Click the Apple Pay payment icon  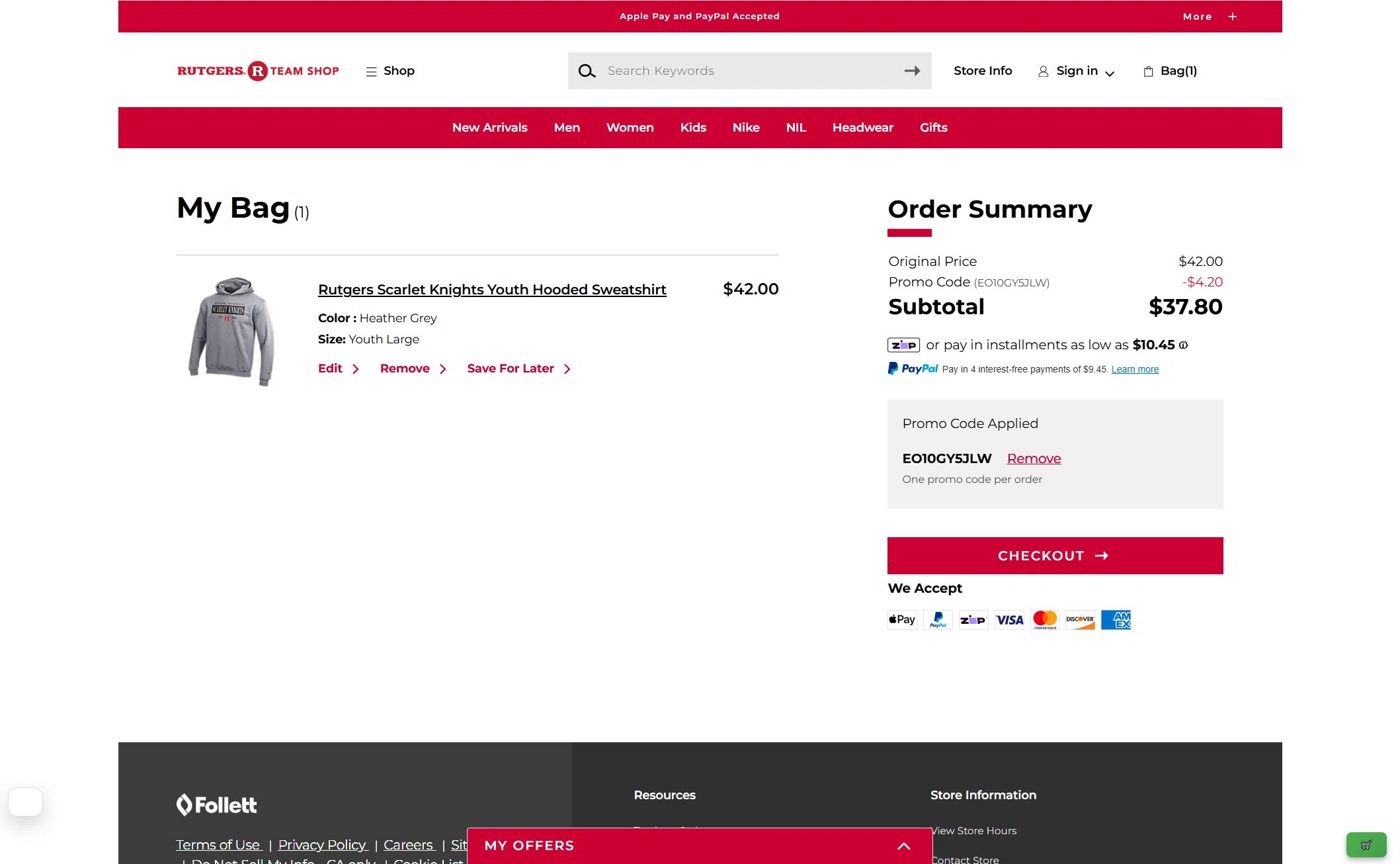click(x=902, y=620)
